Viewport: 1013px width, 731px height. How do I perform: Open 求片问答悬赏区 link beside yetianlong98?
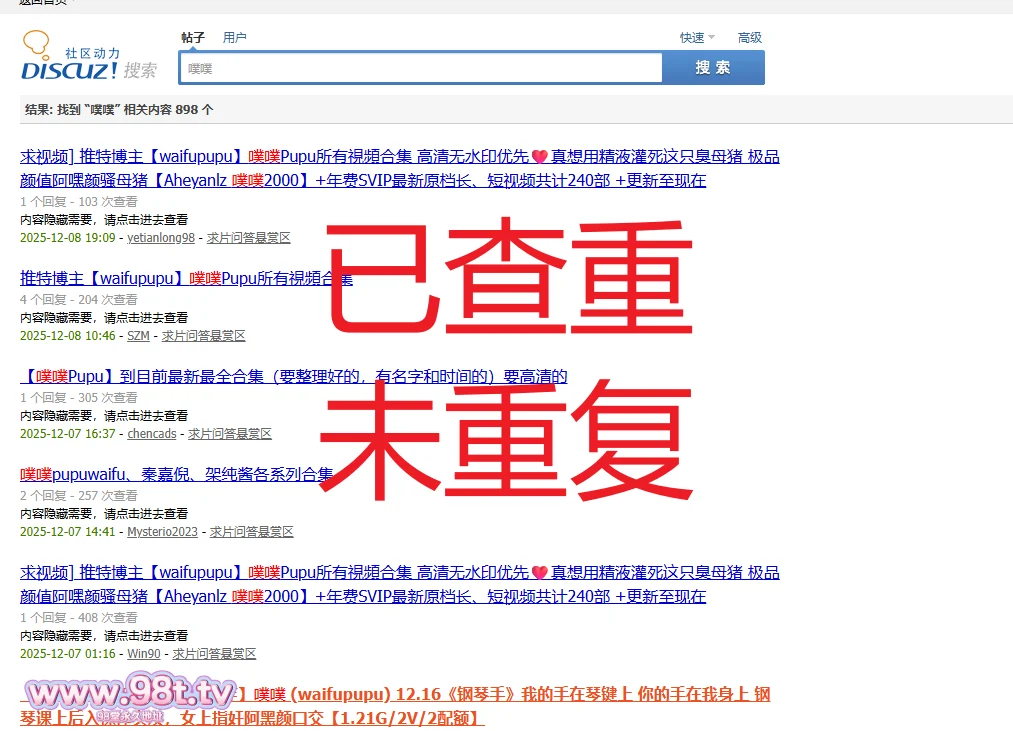click(249, 238)
